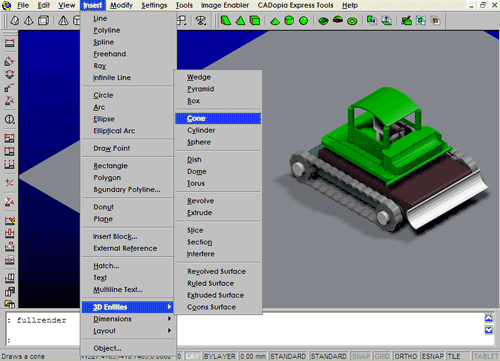Select Ruled Surface in submenu

(218, 284)
